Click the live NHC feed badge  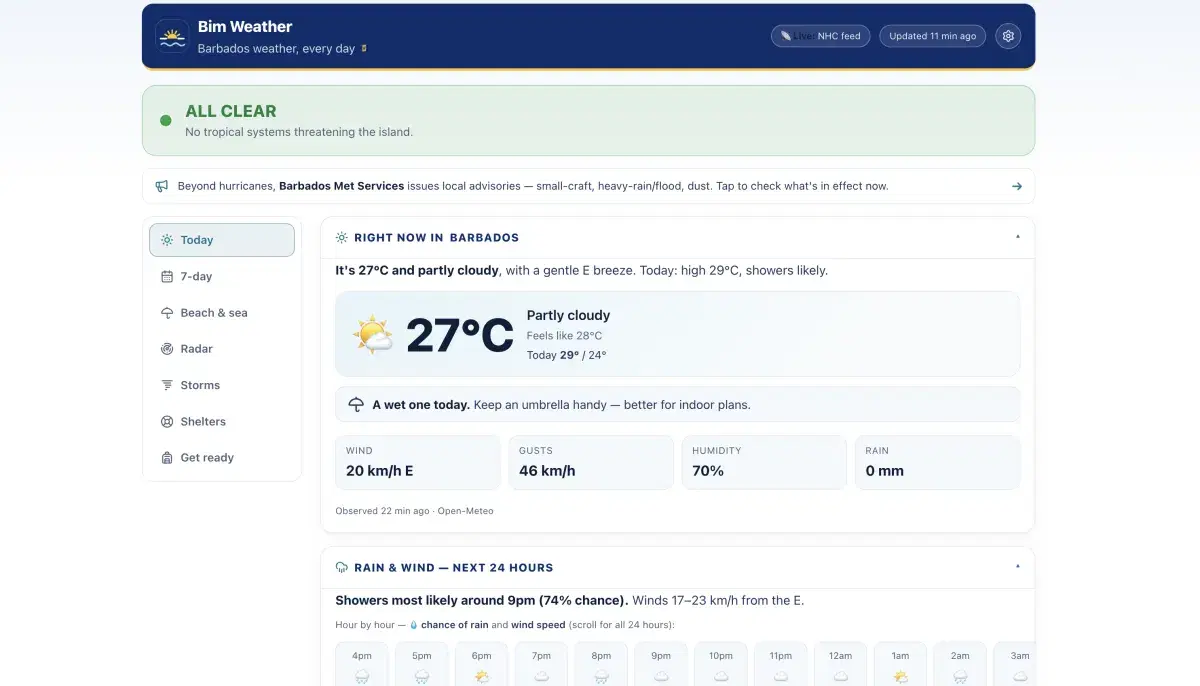pos(820,36)
